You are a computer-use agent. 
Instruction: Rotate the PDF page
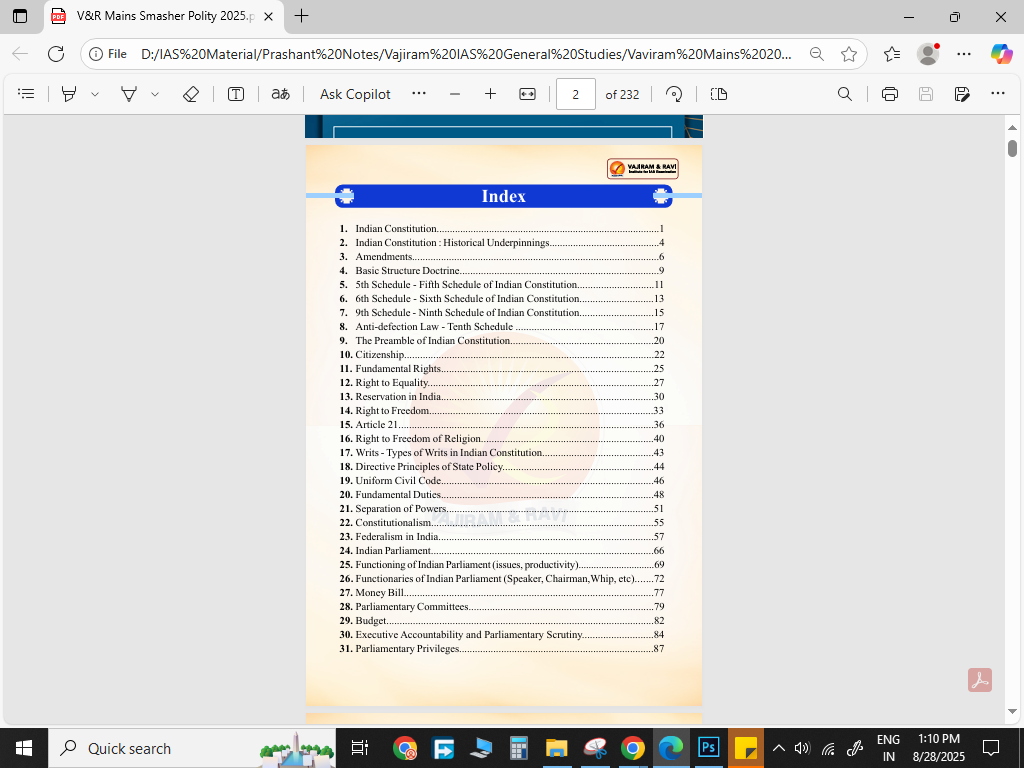[675, 94]
